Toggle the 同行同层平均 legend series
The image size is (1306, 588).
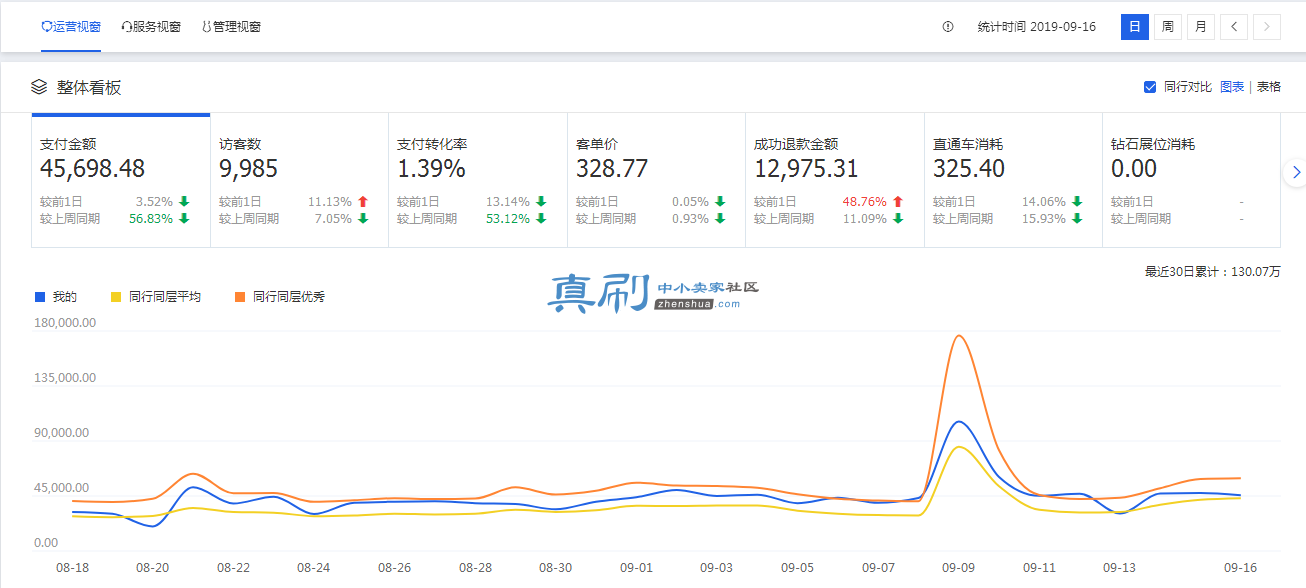pos(155,297)
